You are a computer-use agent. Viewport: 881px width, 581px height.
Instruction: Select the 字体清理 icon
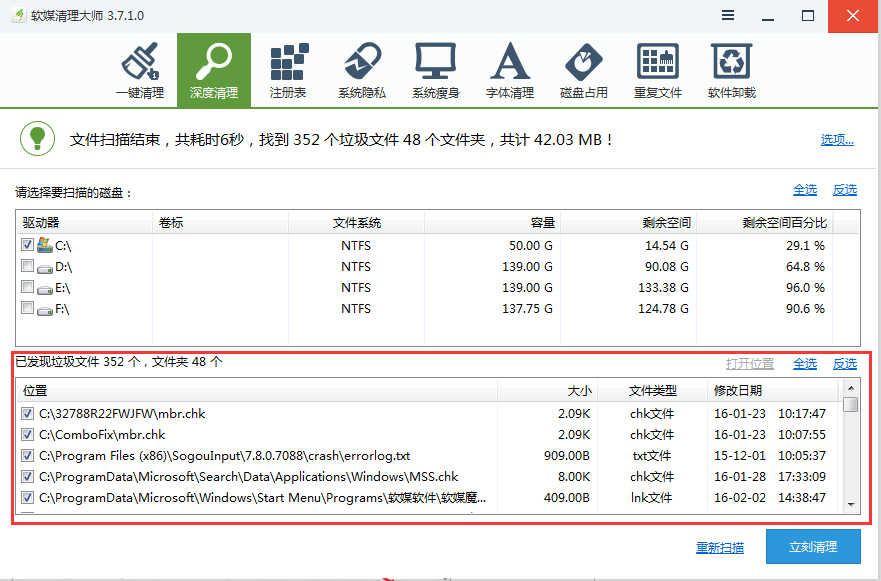click(510, 68)
